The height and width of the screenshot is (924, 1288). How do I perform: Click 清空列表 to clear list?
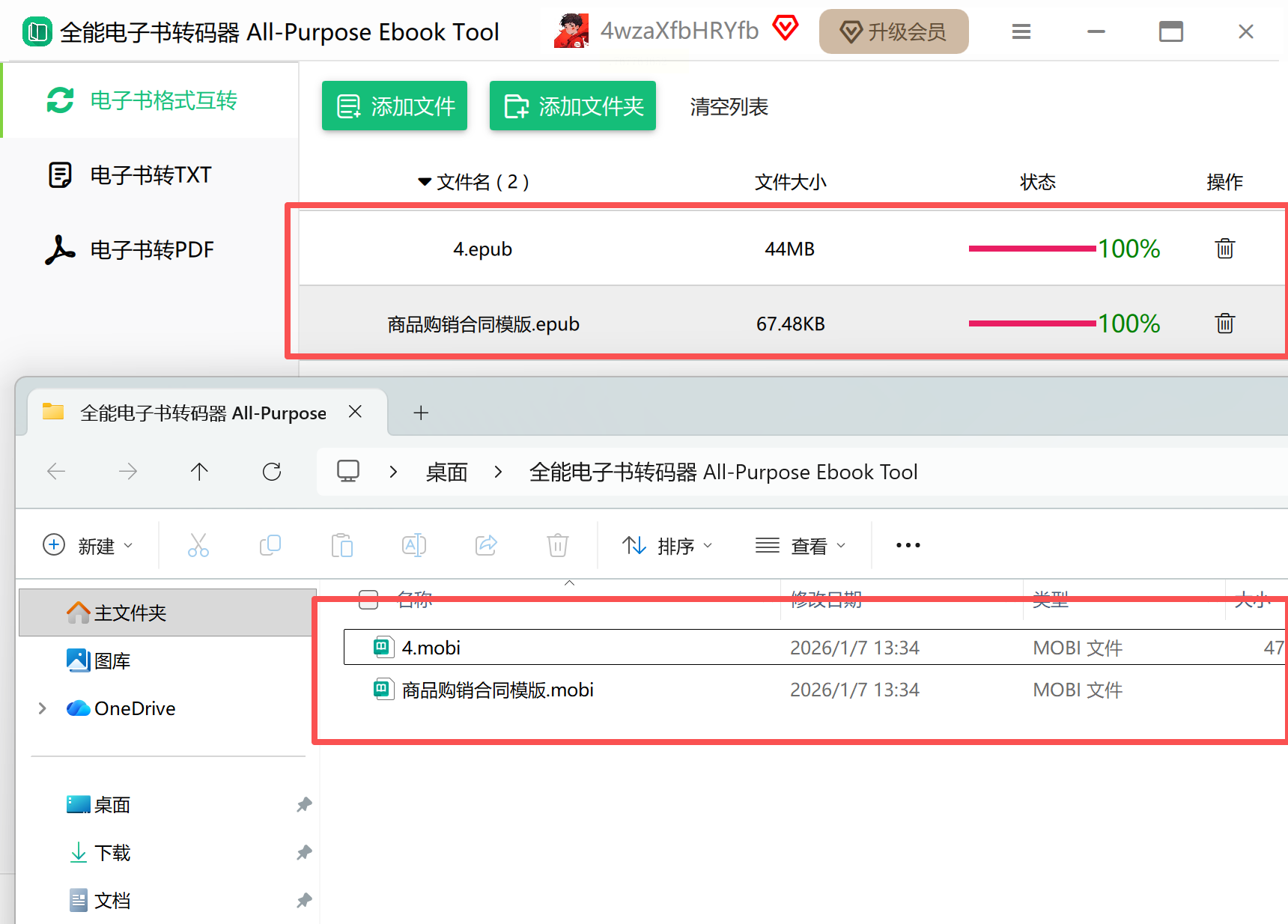coord(729,107)
